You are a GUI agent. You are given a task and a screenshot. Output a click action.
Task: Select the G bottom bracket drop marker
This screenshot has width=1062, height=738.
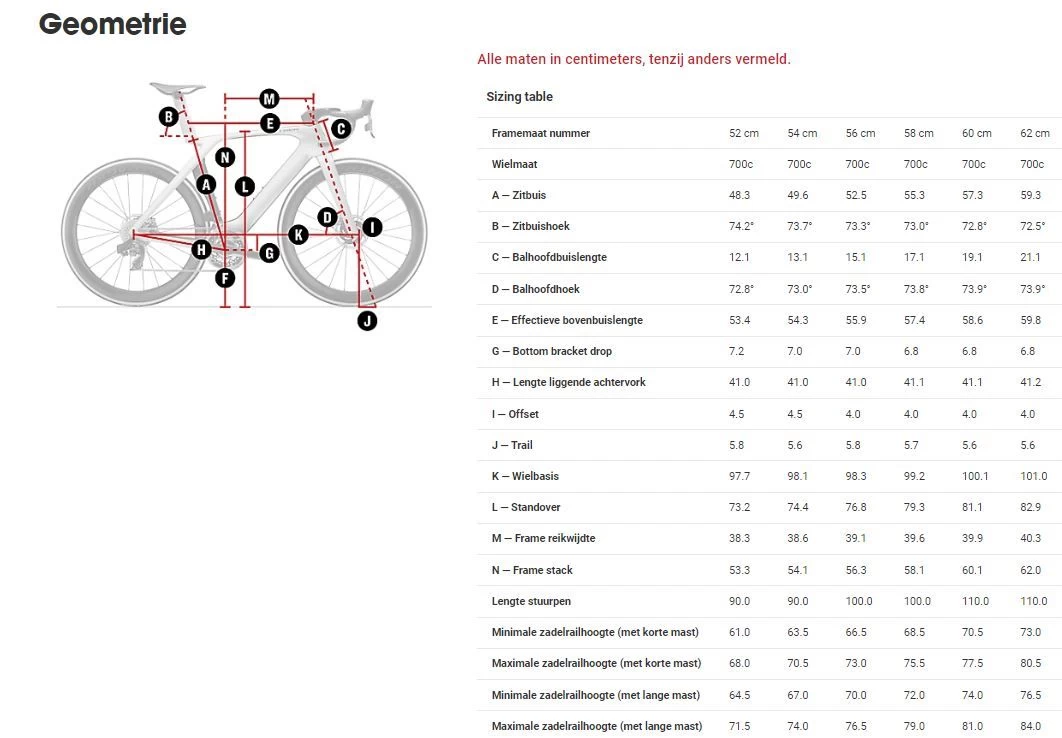point(268,253)
